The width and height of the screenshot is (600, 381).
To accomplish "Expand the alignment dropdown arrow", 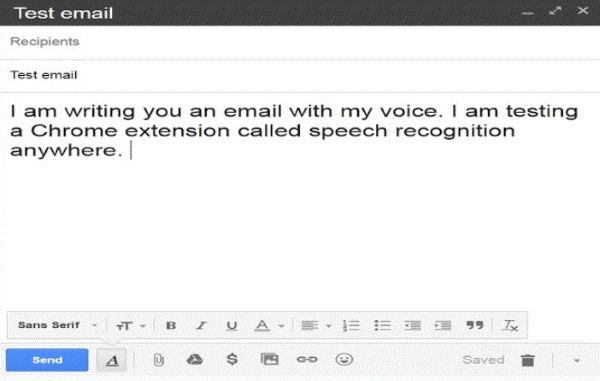I will (x=328, y=326).
